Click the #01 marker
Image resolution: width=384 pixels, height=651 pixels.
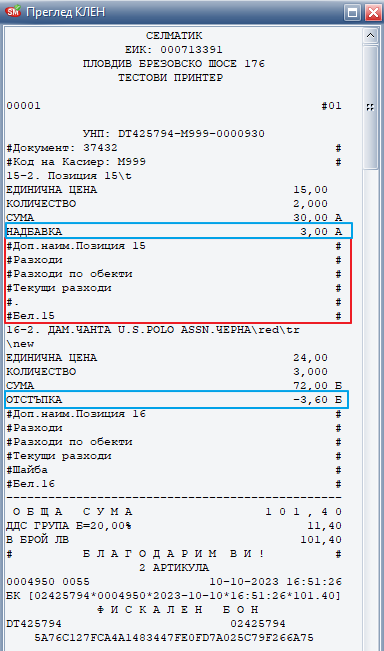(x=331, y=106)
